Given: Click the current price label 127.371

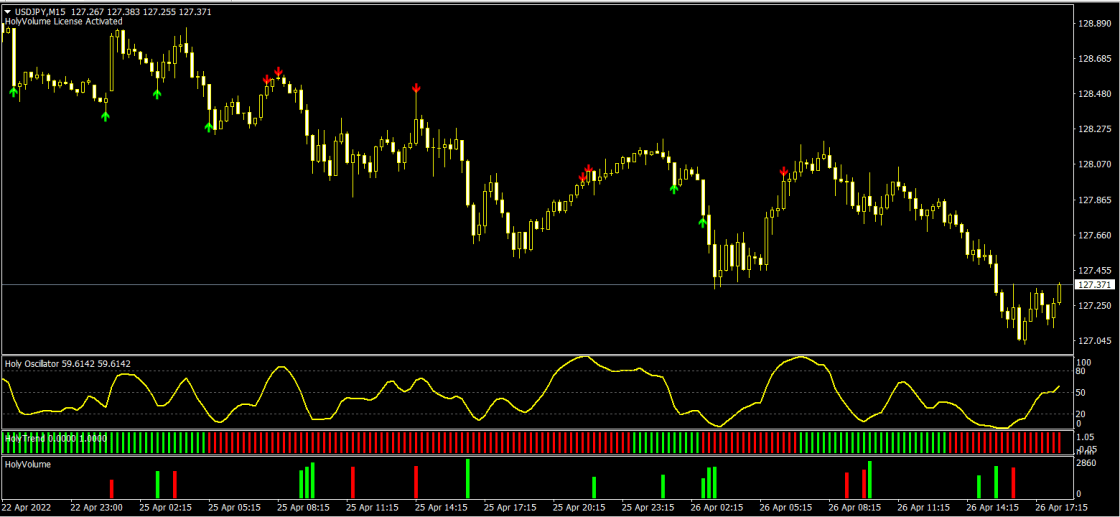Looking at the screenshot, I should [1091, 285].
